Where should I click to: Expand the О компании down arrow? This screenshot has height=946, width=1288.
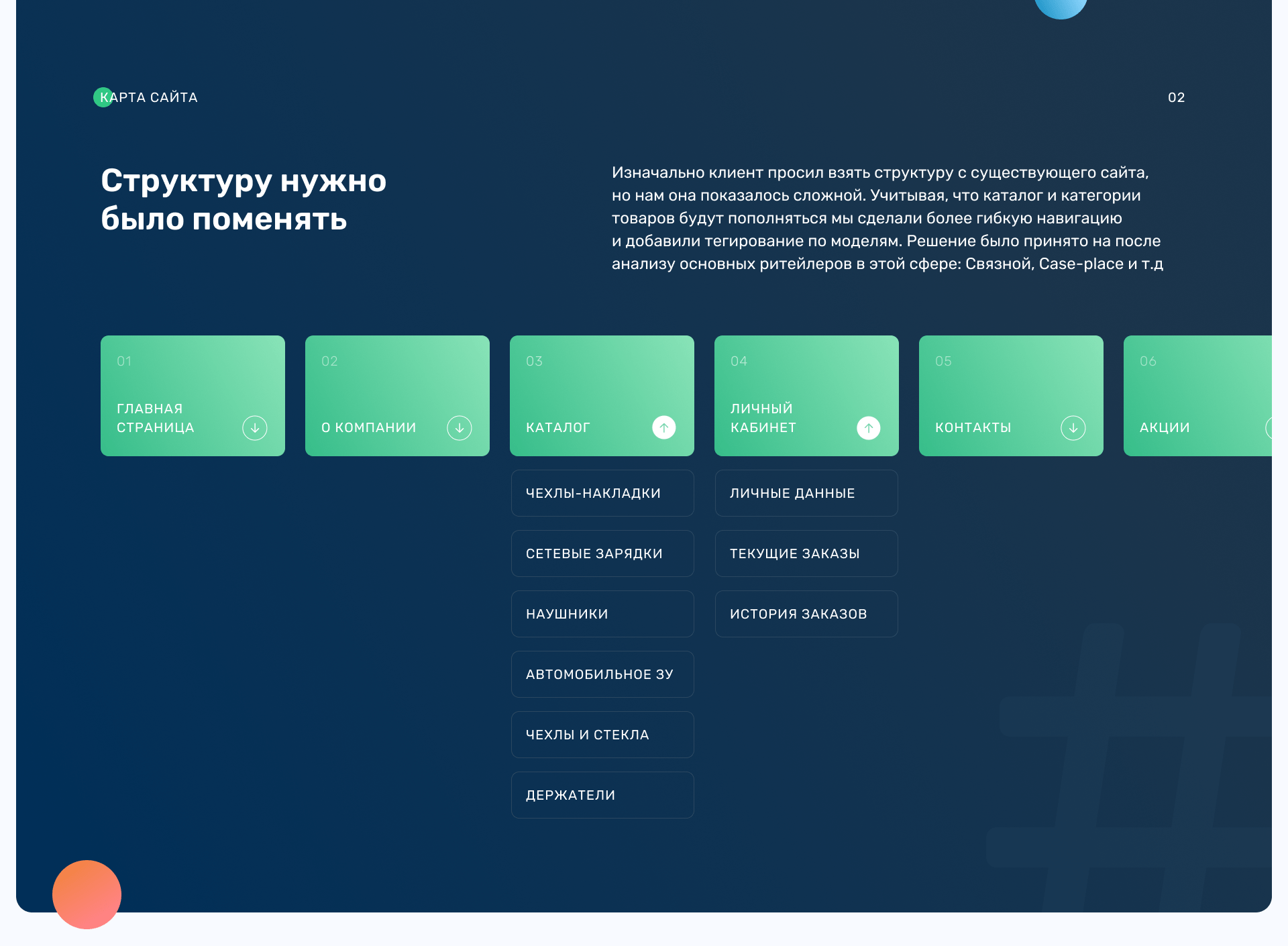coord(460,427)
